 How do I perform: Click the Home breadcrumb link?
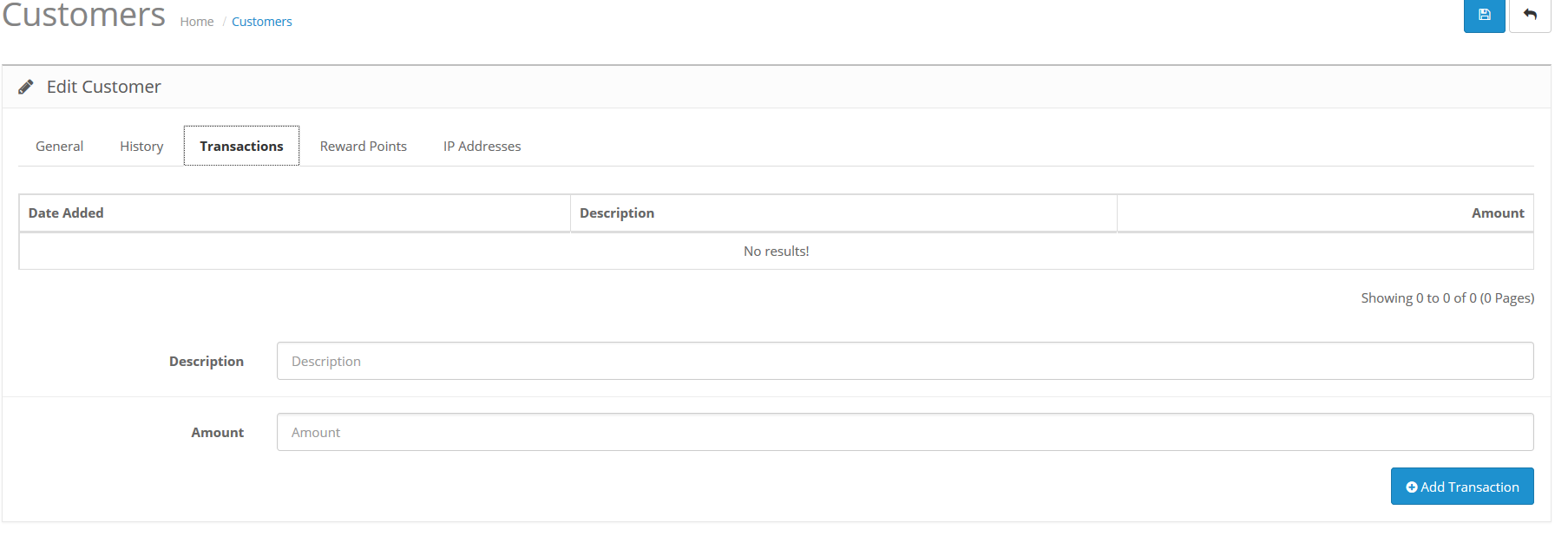click(x=197, y=22)
